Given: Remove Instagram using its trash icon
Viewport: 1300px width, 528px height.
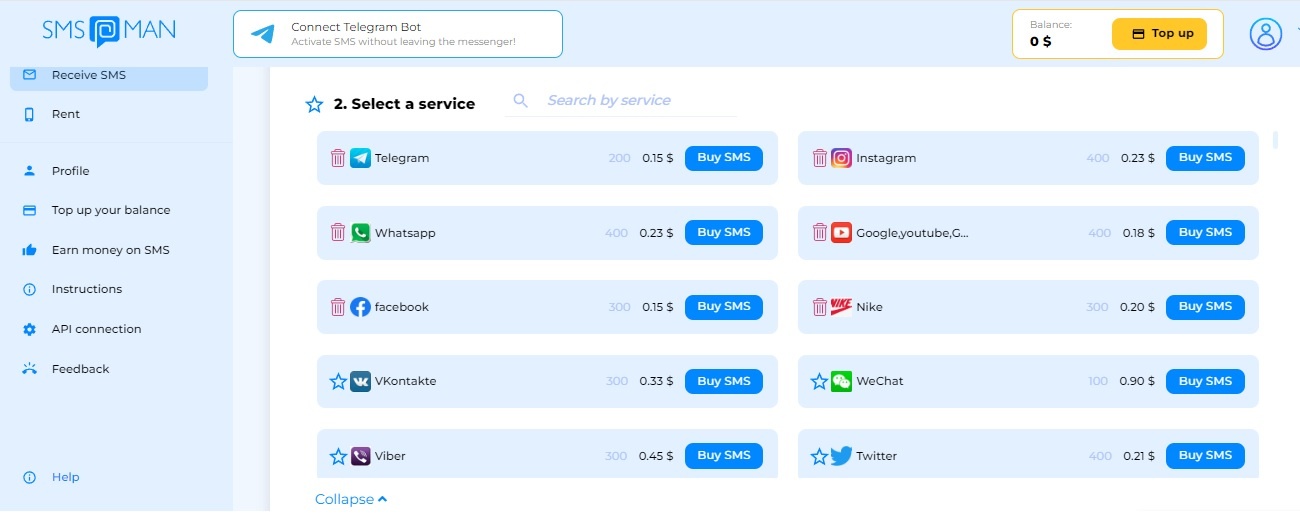Looking at the screenshot, I should (820, 158).
